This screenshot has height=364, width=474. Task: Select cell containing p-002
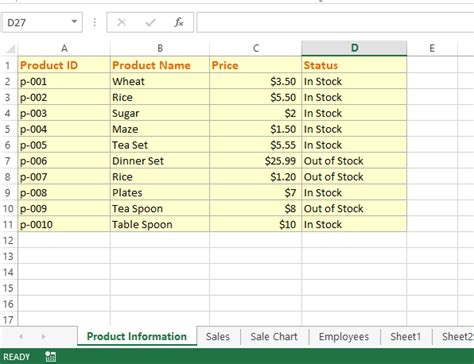64,97
